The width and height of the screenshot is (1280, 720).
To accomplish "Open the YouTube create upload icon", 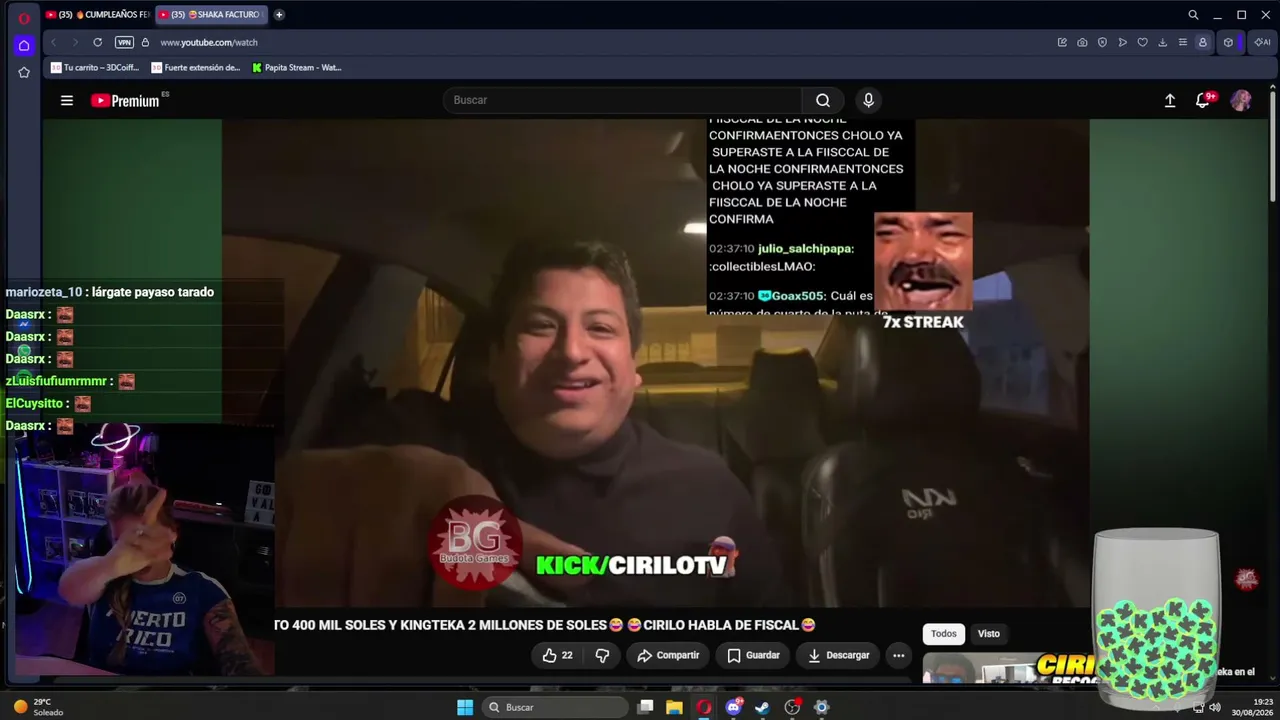I will [1170, 100].
